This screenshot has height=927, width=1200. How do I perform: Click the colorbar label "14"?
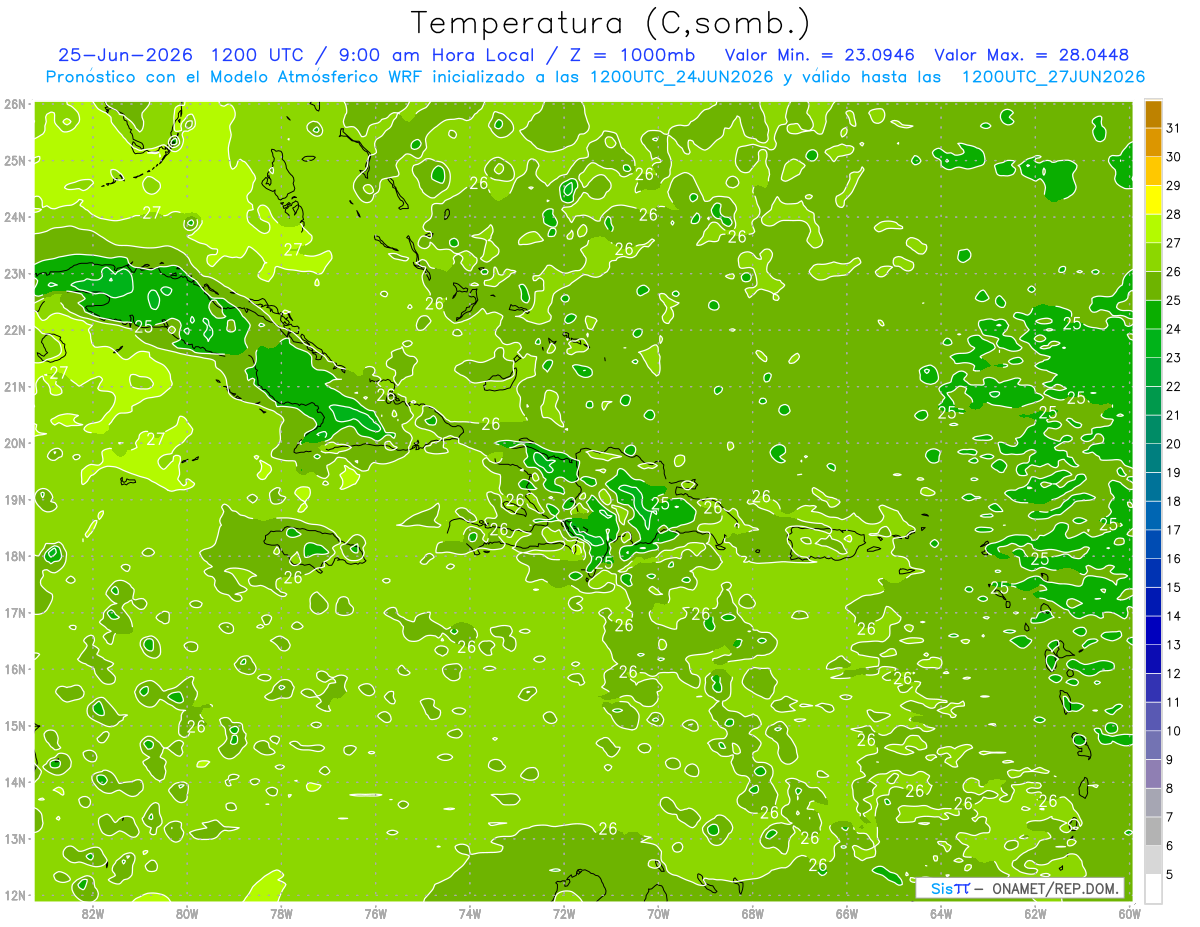(x=1173, y=616)
